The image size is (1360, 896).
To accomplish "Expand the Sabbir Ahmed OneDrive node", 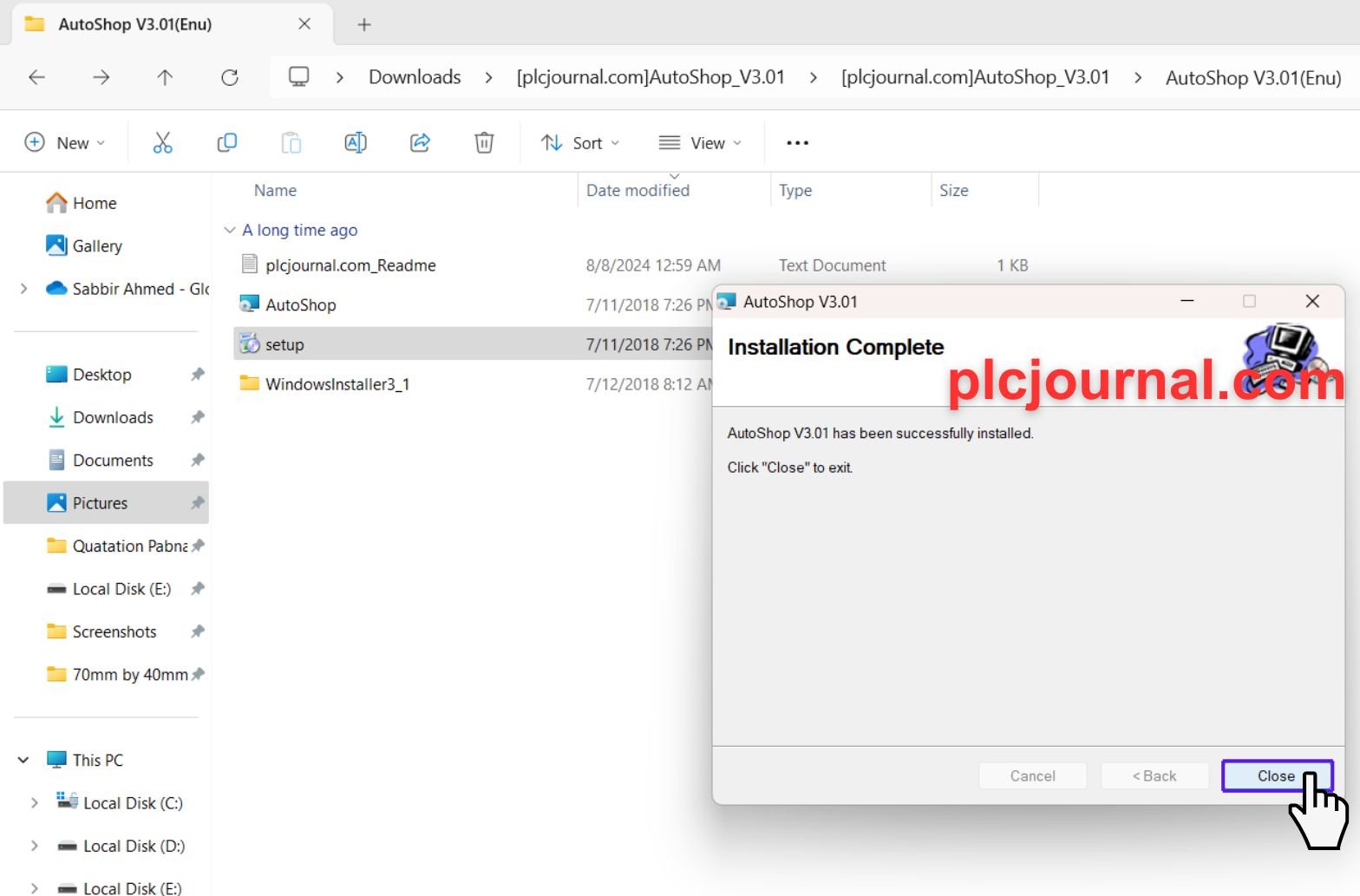I will pyautogui.click(x=23, y=289).
